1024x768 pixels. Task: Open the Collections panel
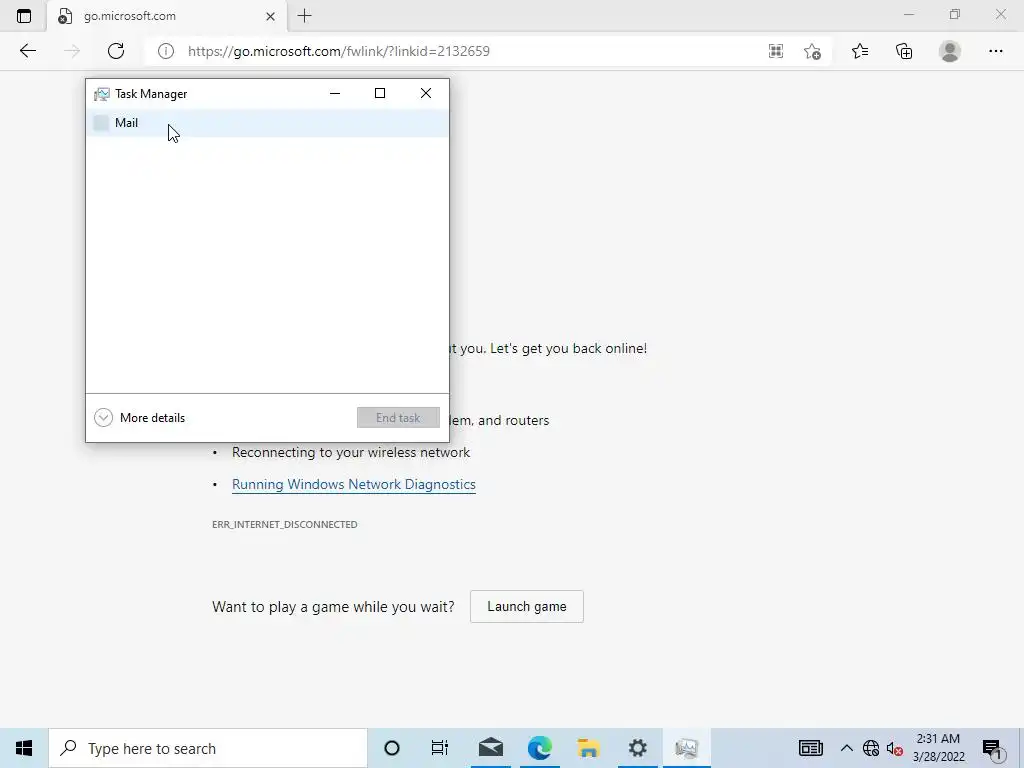coord(904,51)
